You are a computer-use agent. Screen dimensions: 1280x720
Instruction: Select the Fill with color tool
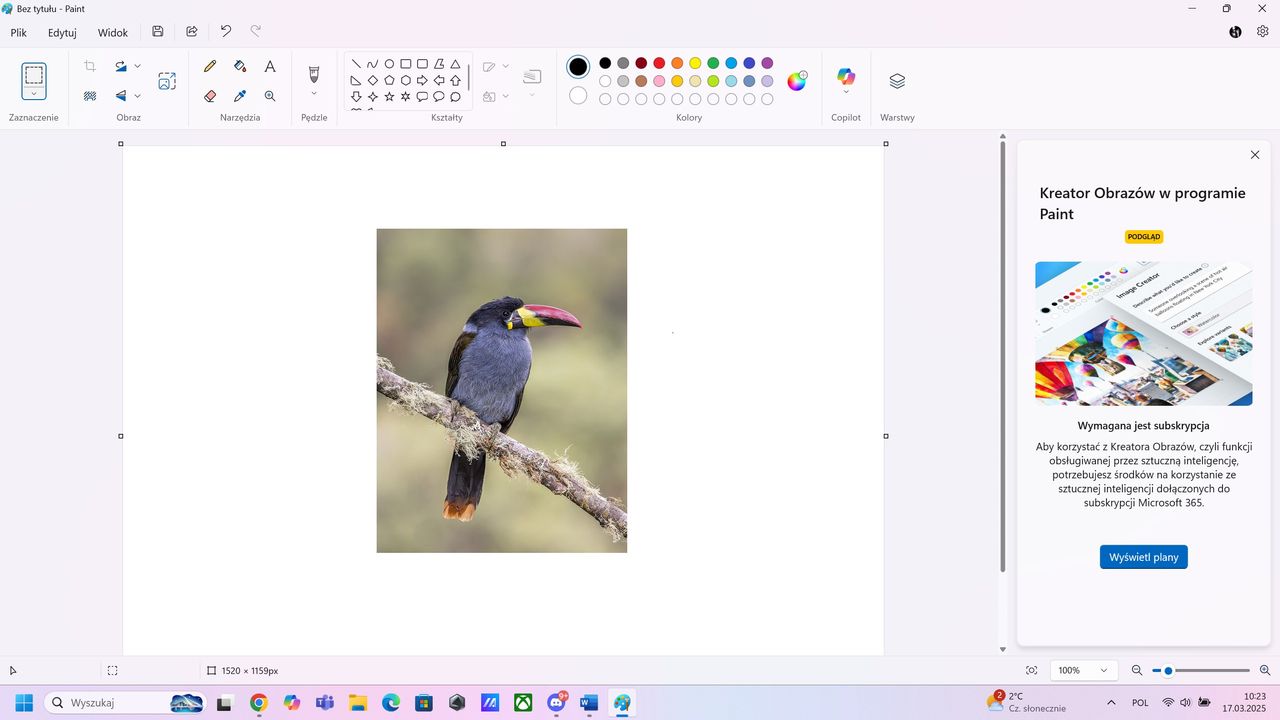240,66
